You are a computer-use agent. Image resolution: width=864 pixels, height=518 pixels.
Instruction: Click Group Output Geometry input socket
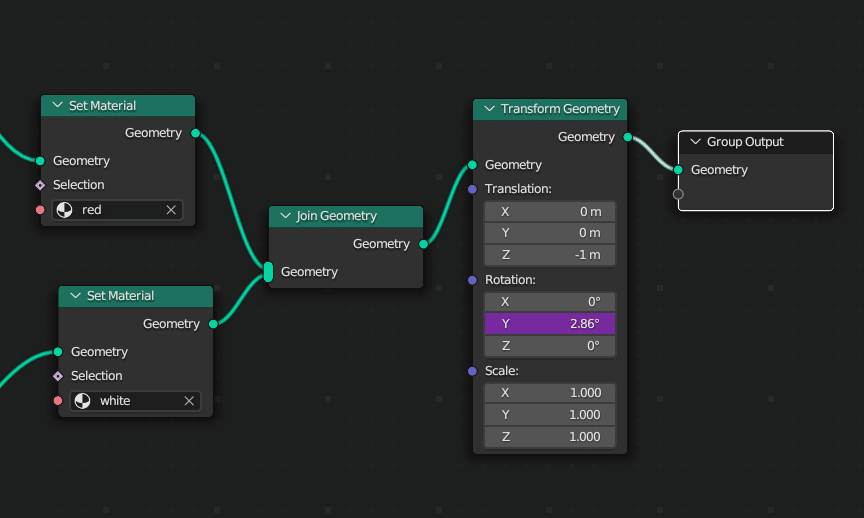[x=678, y=170]
